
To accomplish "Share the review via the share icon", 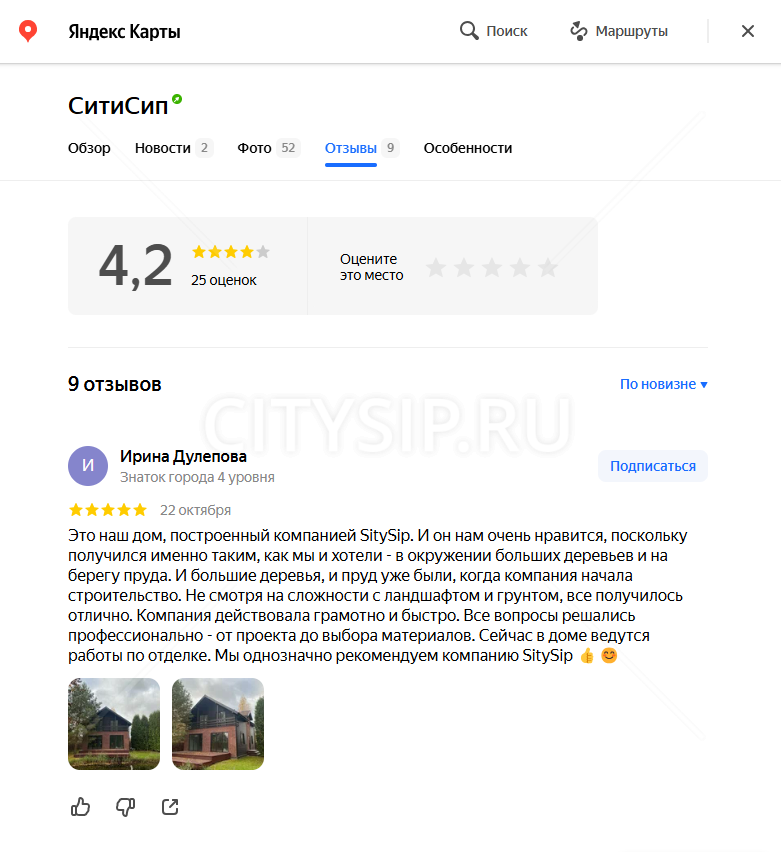I will pyautogui.click(x=170, y=807).
